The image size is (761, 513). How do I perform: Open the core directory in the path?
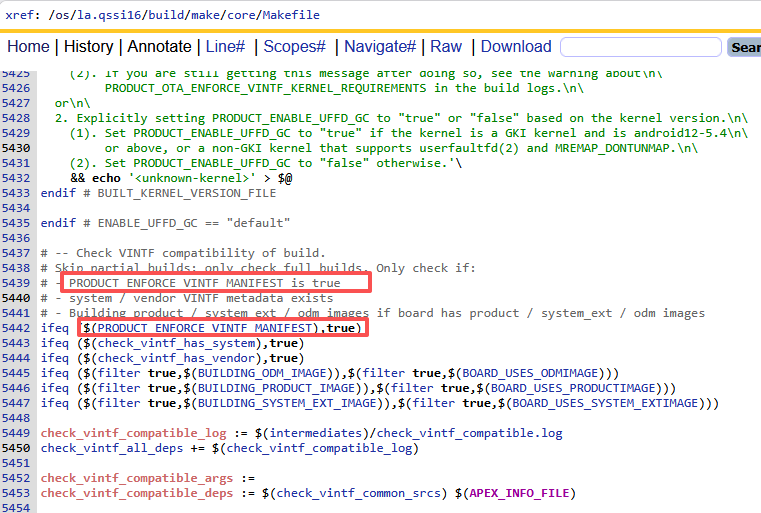241,15
